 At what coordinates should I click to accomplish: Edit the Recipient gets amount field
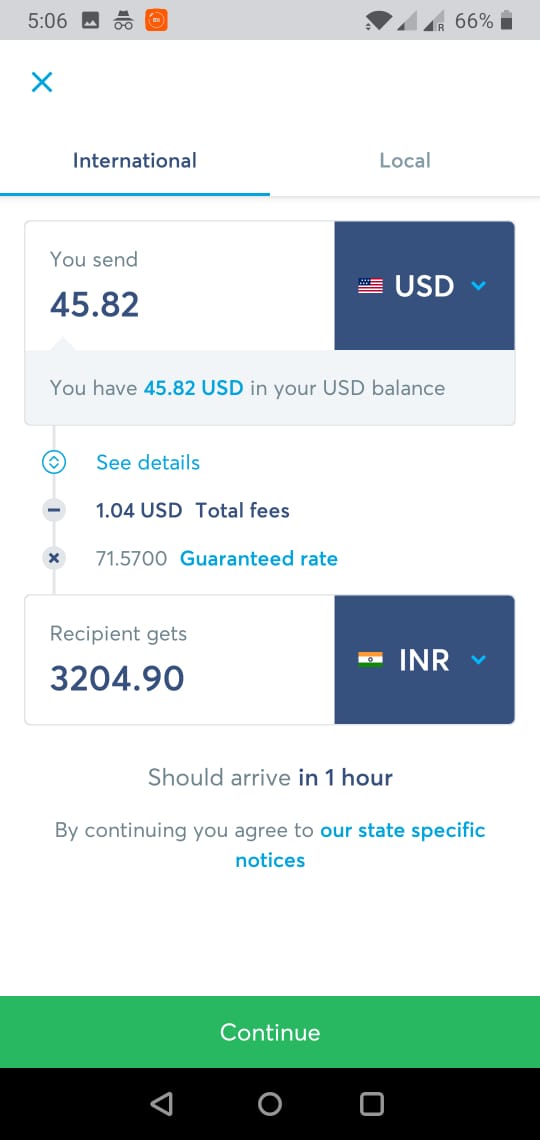180,659
